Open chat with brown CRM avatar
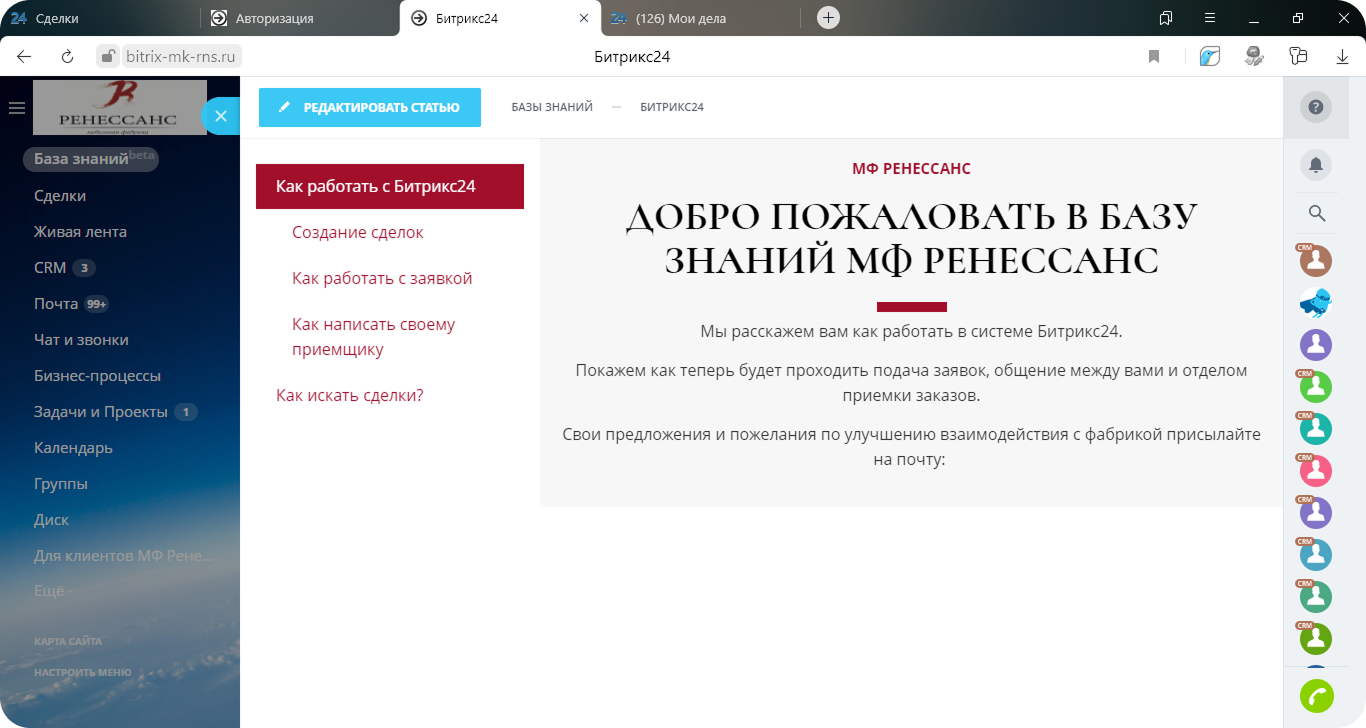The height and width of the screenshot is (728, 1366). click(1315, 261)
